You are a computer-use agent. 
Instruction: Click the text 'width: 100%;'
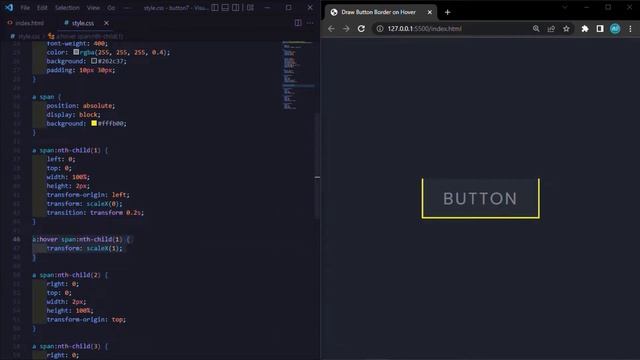pyautogui.click(x=68, y=177)
